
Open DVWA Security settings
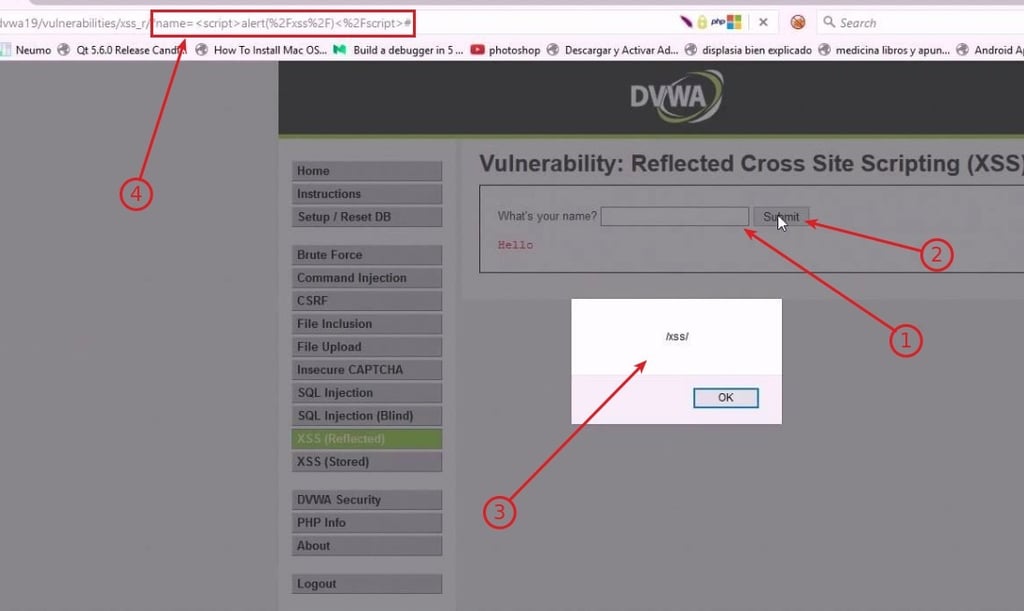tap(366, 499)
